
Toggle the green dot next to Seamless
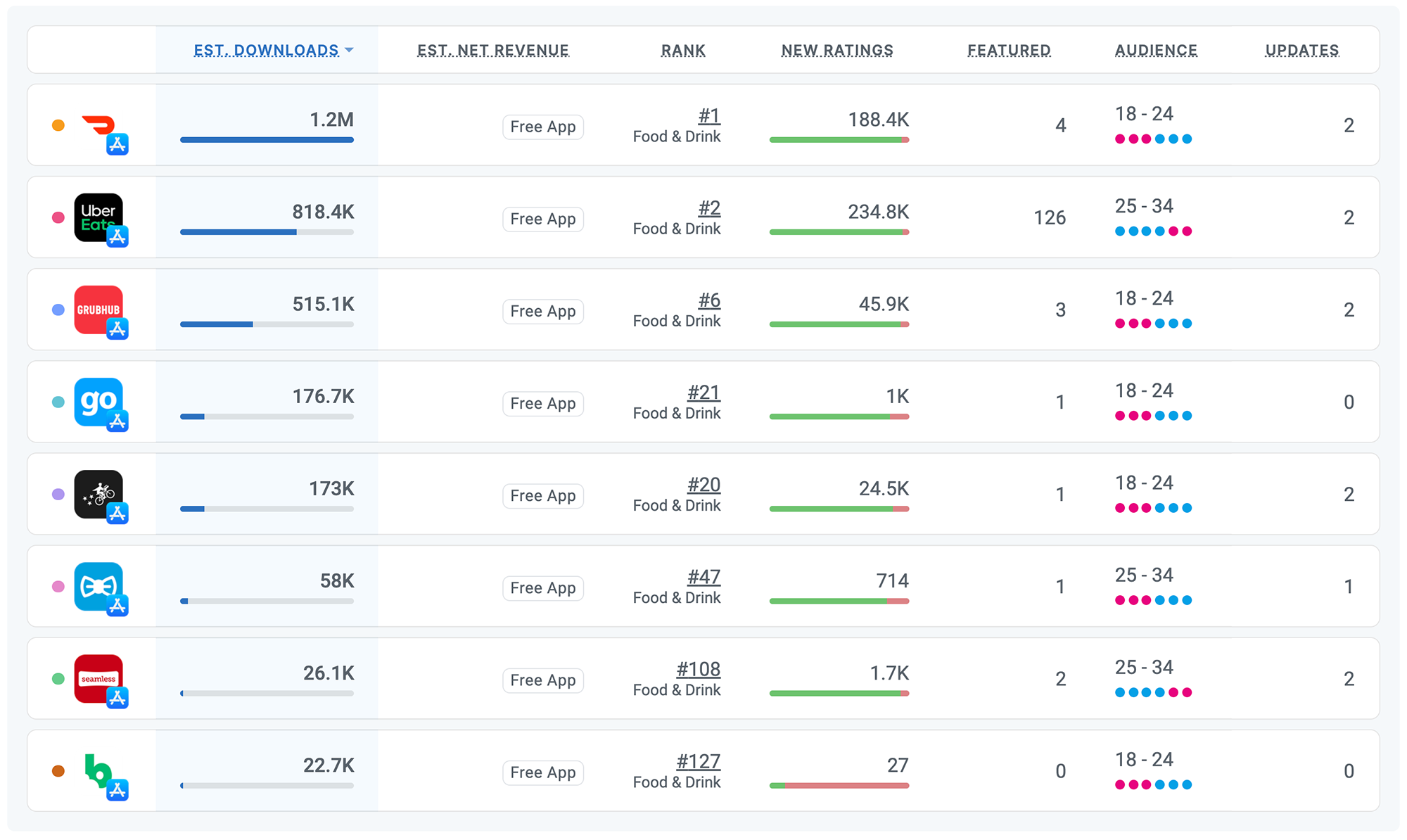(58, 679)
